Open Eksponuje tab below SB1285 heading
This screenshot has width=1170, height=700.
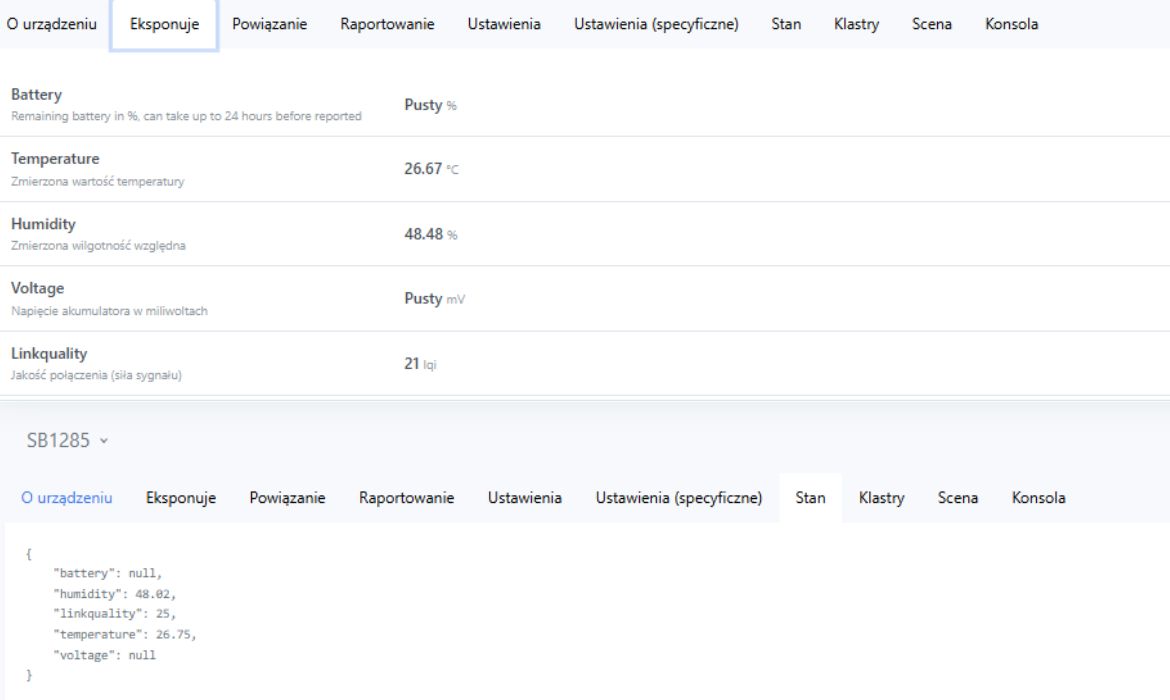[x=181, y=498]
